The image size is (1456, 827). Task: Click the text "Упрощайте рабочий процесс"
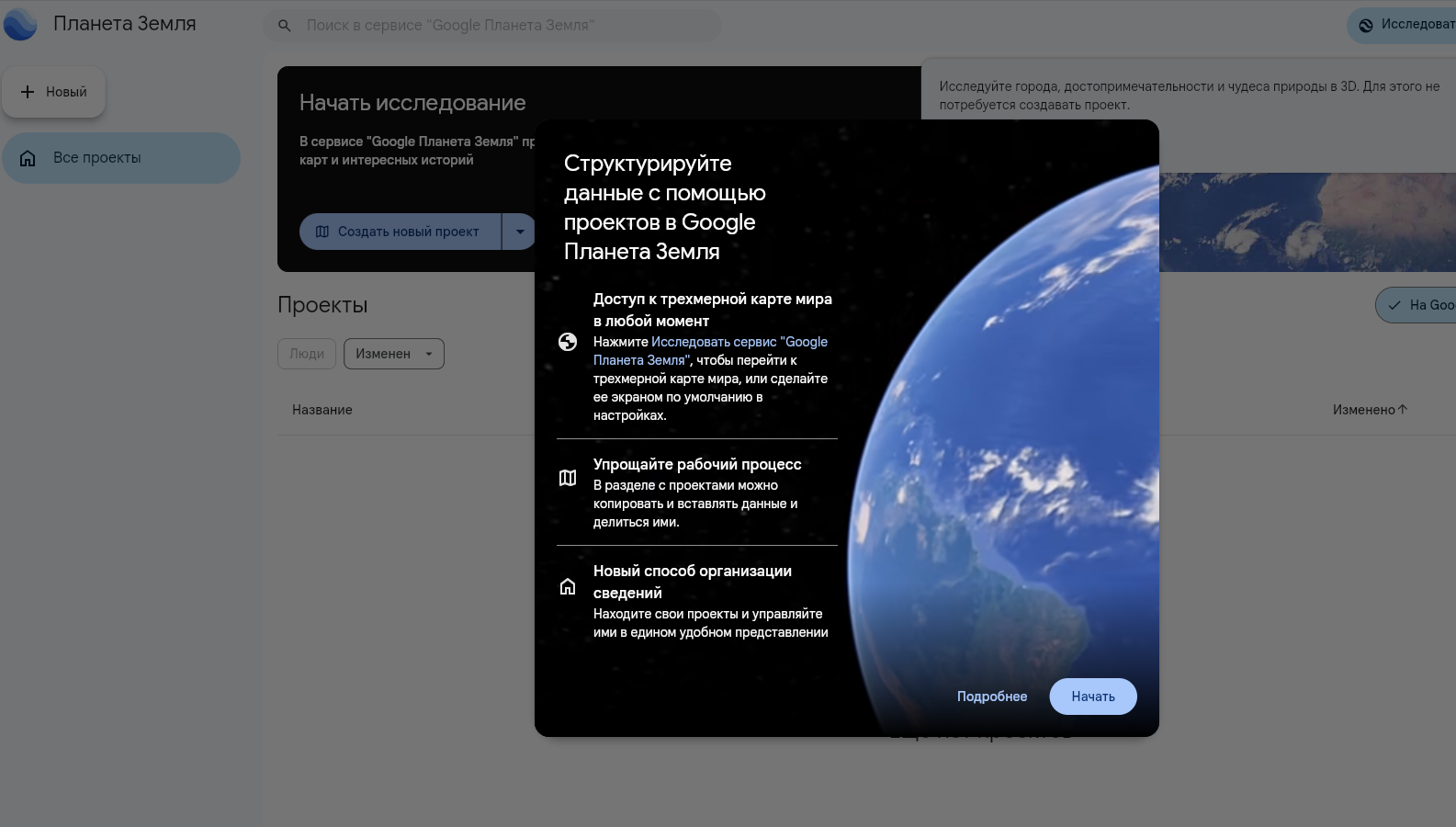click(x=697, y=464)
